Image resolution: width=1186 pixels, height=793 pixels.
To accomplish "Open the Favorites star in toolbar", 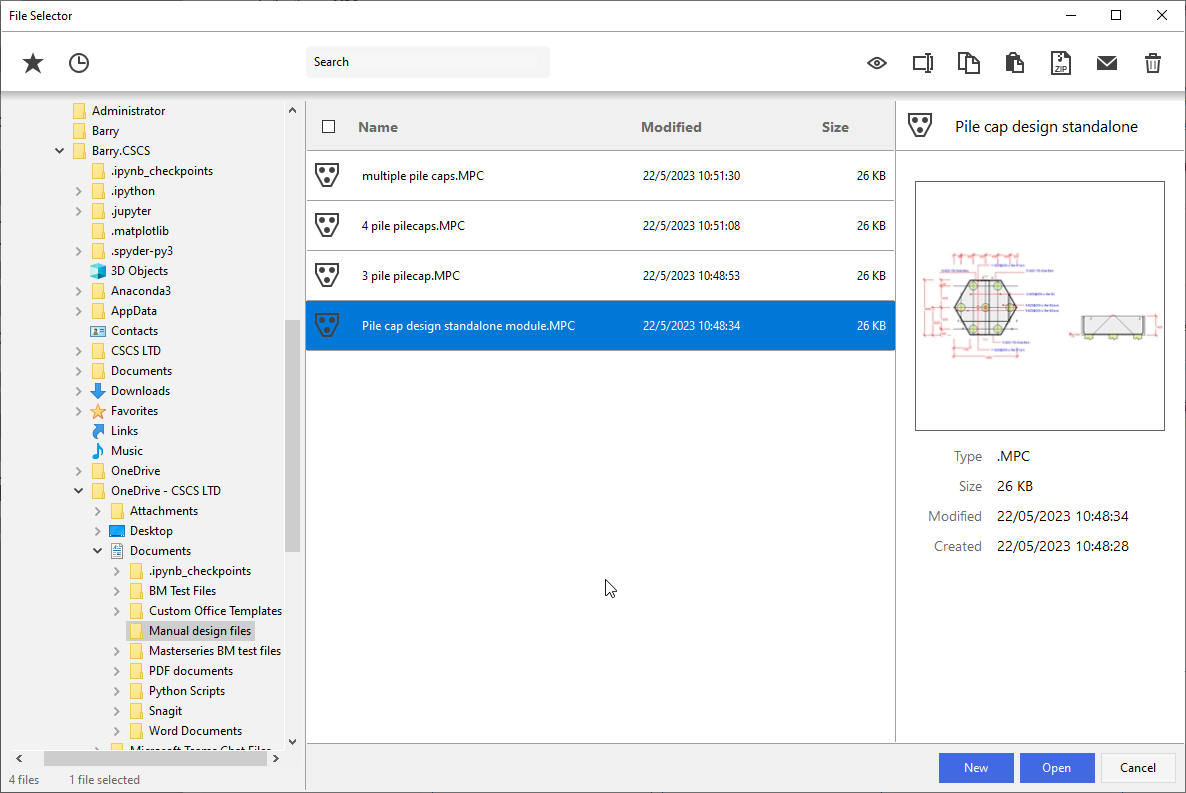I will click(x=33, y=63).
